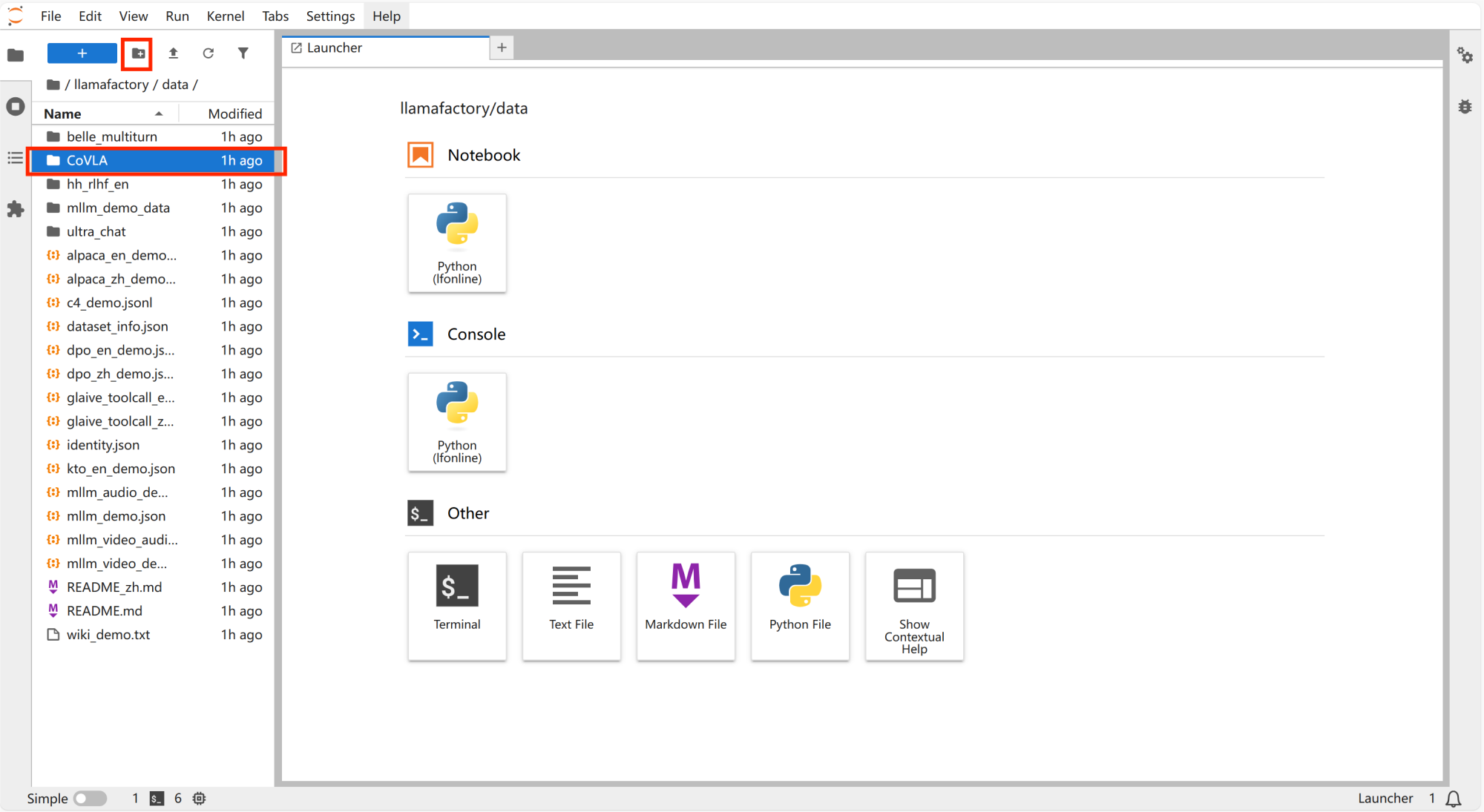Screen dimensions: 1484x812
Task: Open the Extension Manager puzzle icon
Action: 16,209
